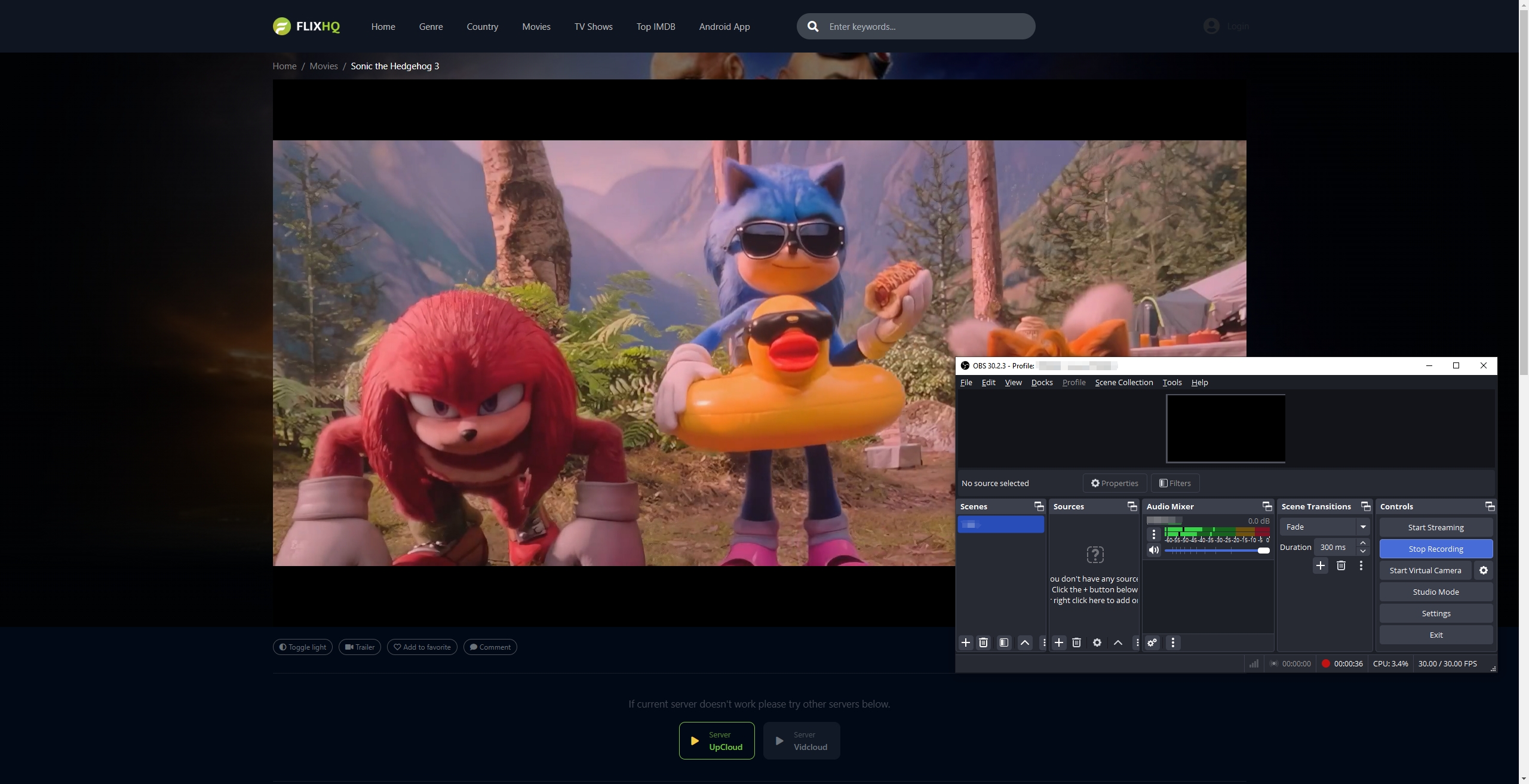Click the FlixHQ logo

[x=306, y=26]
